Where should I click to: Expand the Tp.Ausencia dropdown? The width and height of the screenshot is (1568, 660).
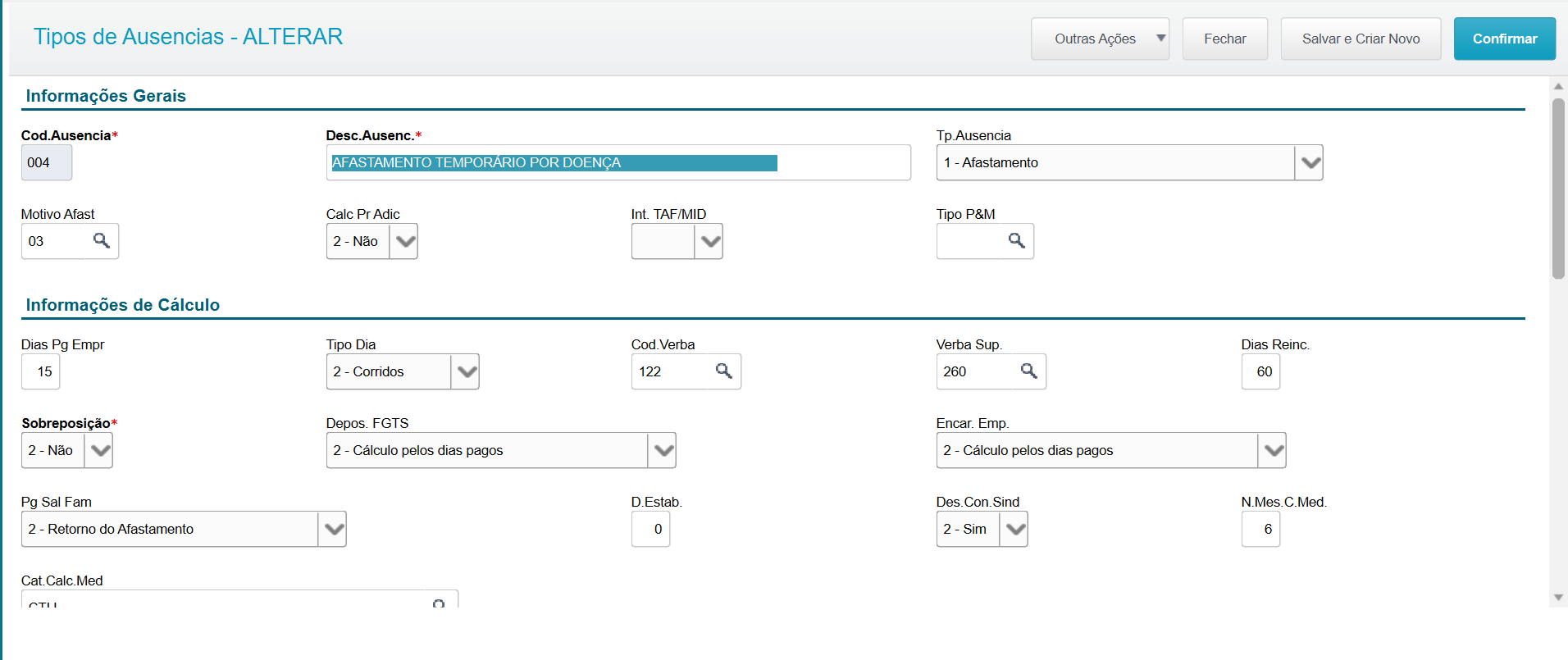tap(1310, 162)
